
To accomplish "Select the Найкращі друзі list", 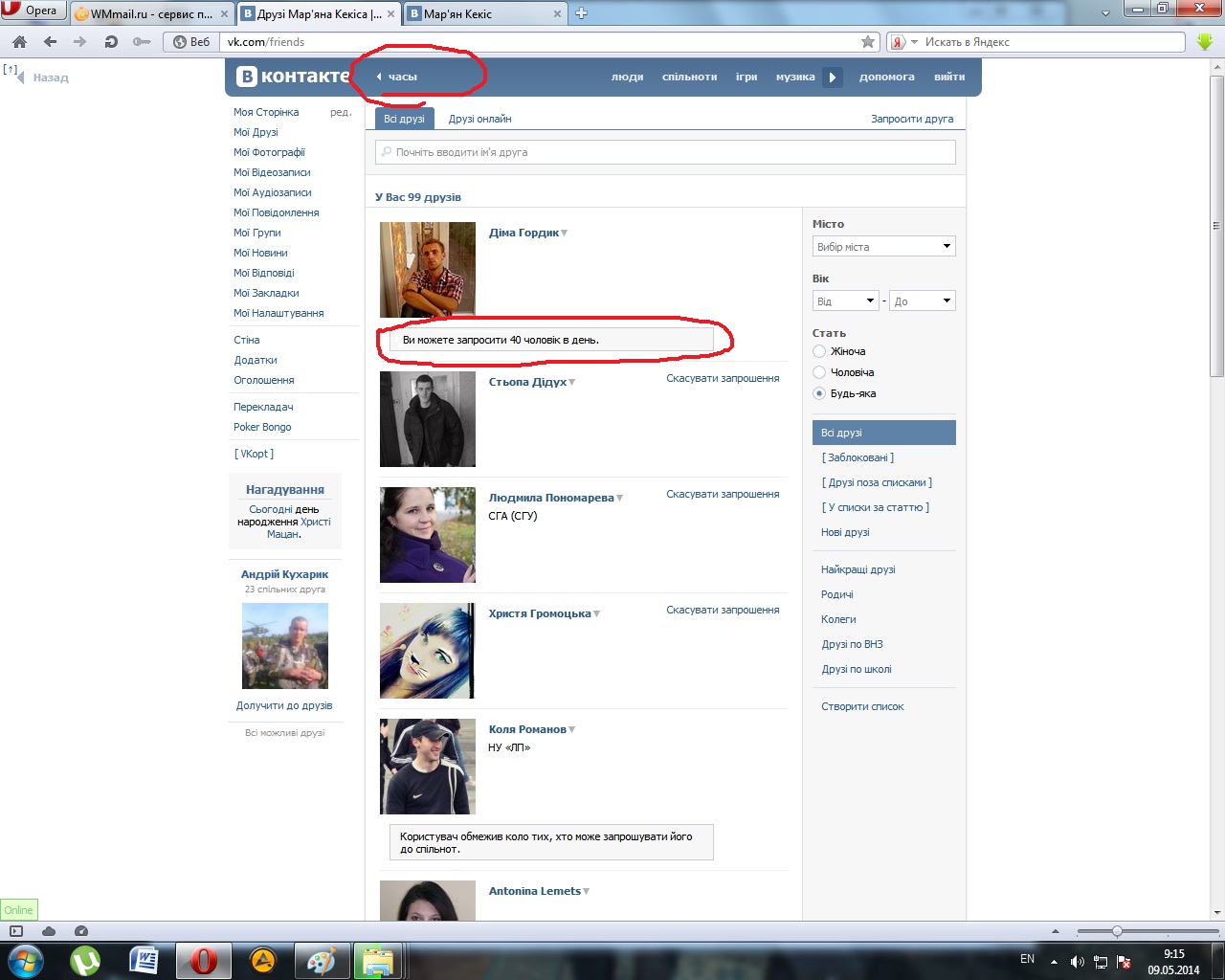I will [x=858, y=569].
